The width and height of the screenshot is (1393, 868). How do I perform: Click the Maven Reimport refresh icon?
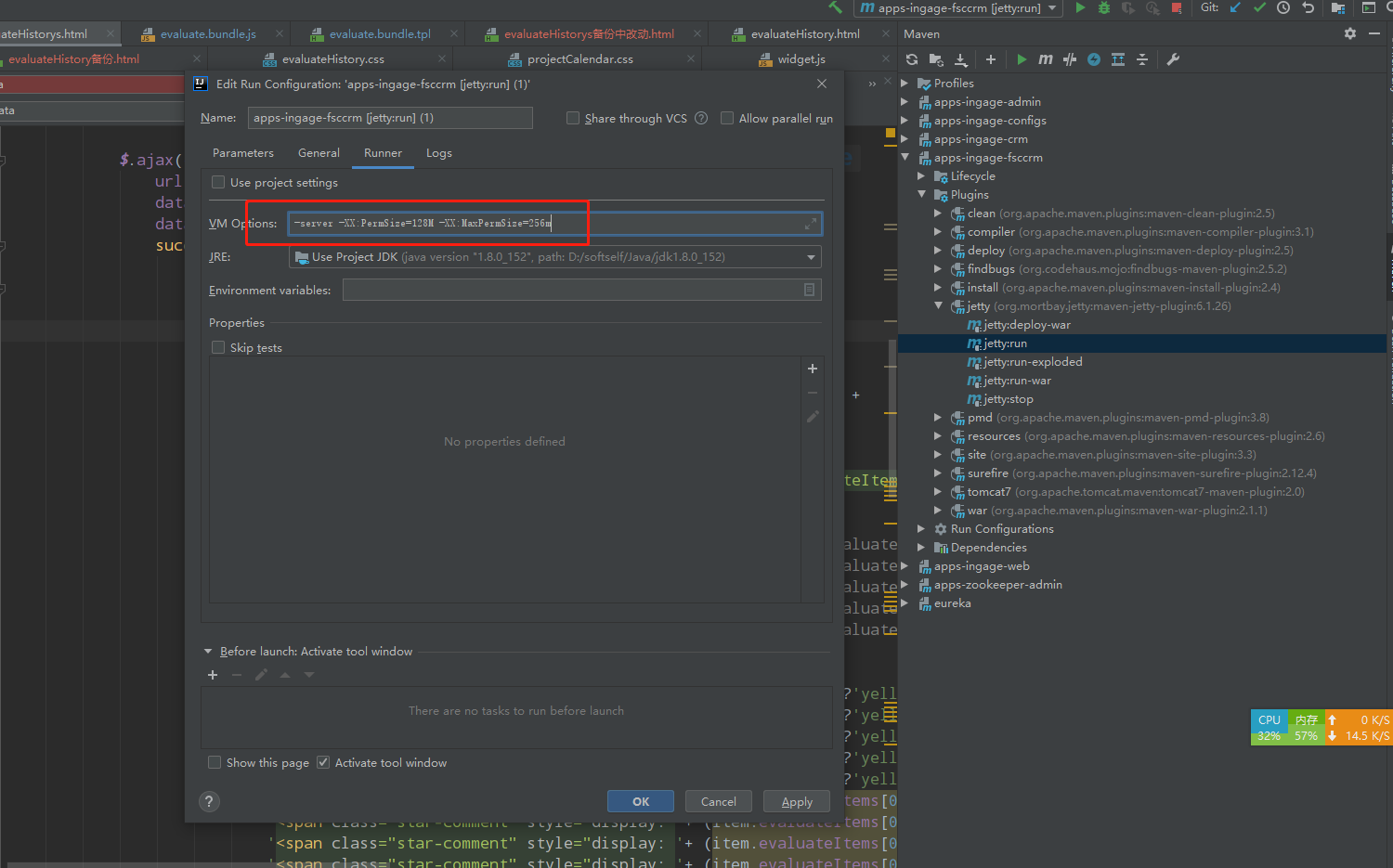[912, 59]
